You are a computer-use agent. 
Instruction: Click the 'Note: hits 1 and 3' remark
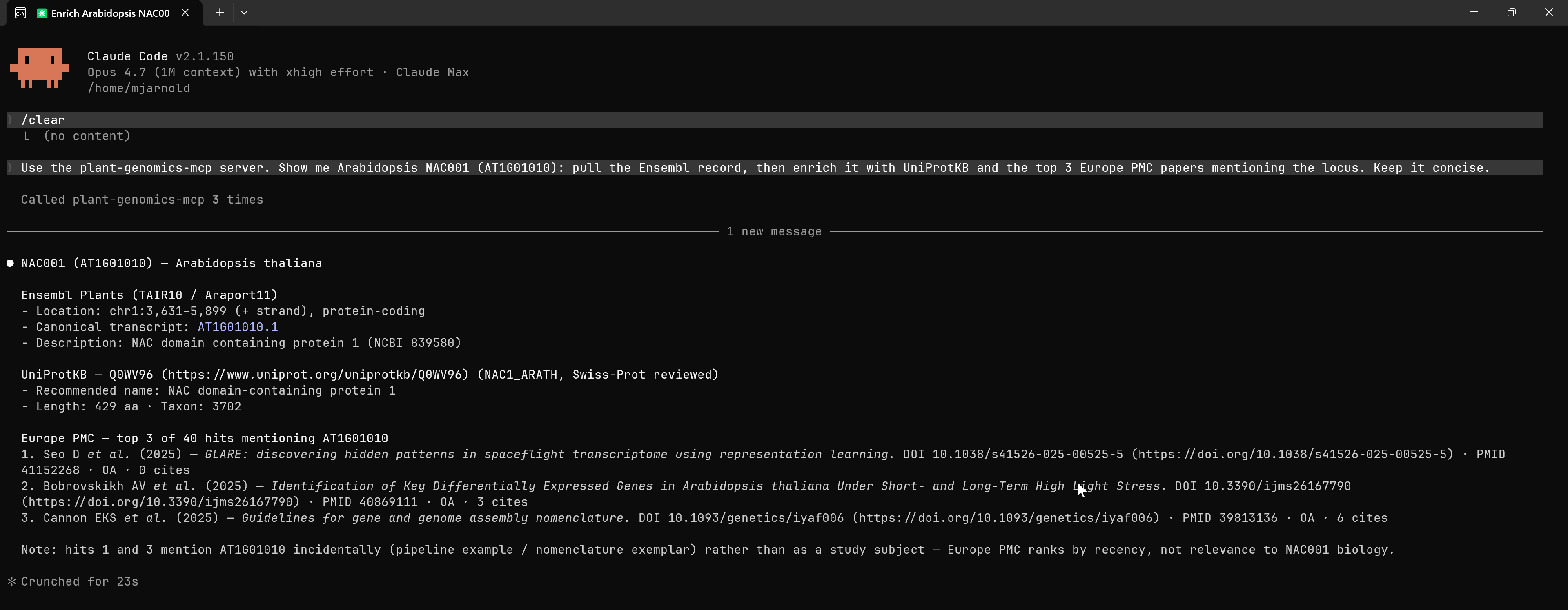[x=707, y=550]
